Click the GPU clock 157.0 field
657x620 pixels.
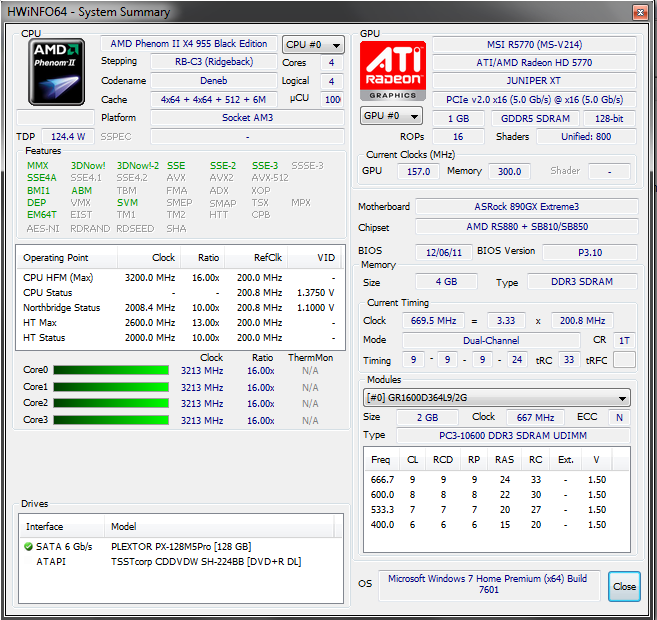418,171
